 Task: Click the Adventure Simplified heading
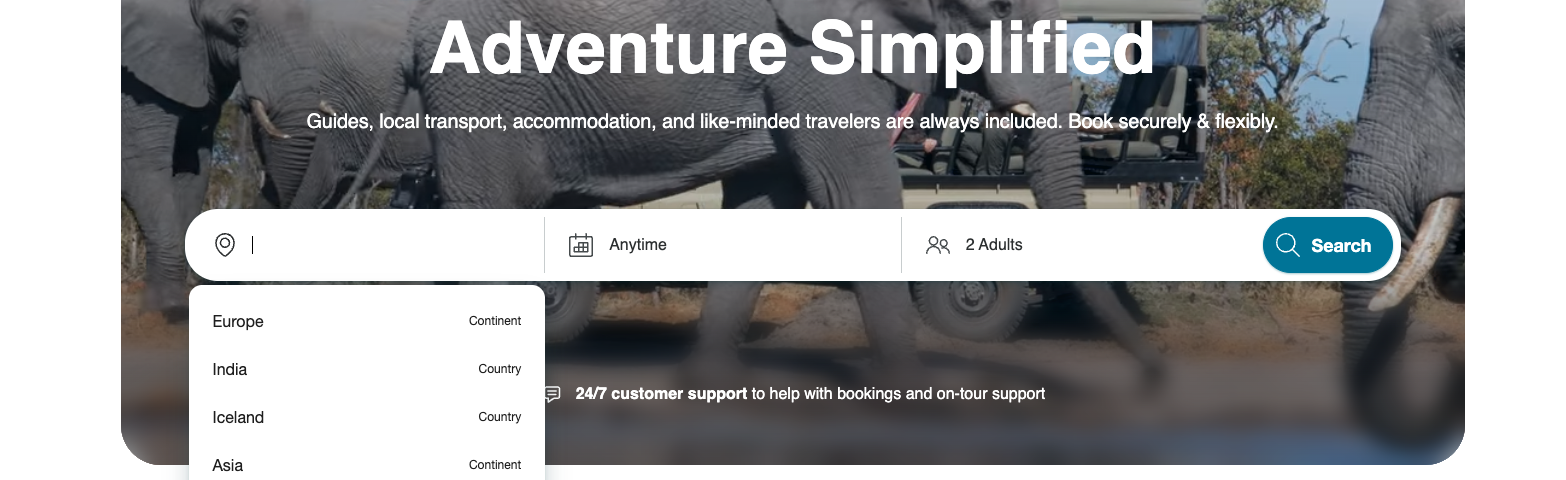click(x=791, y=48)
